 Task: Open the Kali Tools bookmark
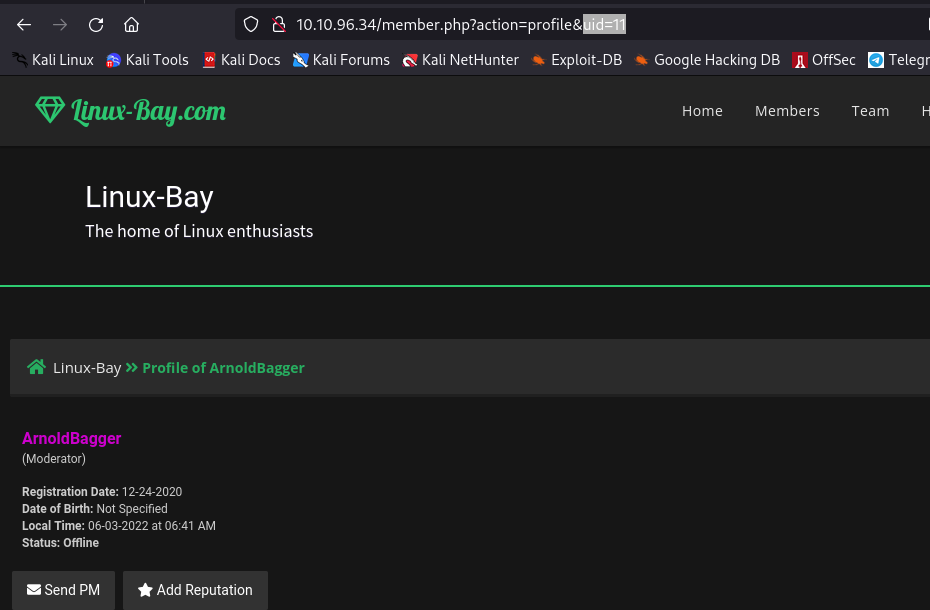tap(147, 60)
